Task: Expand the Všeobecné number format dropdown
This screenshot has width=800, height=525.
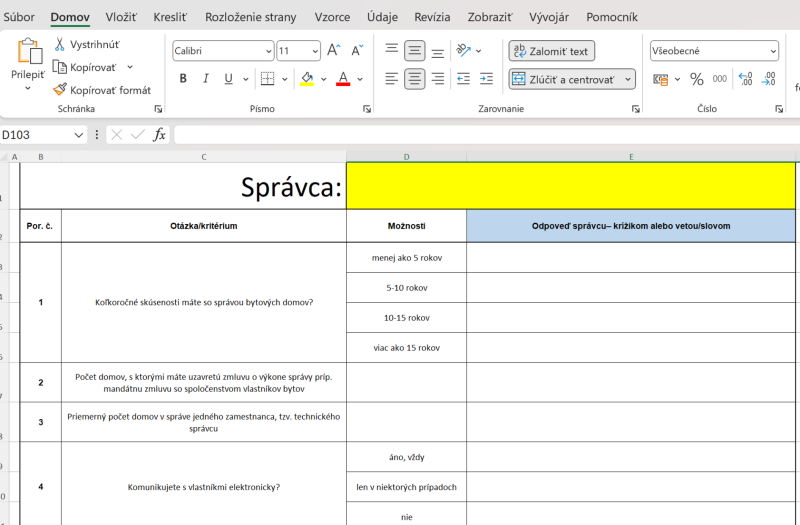Action: coord(773,51)
